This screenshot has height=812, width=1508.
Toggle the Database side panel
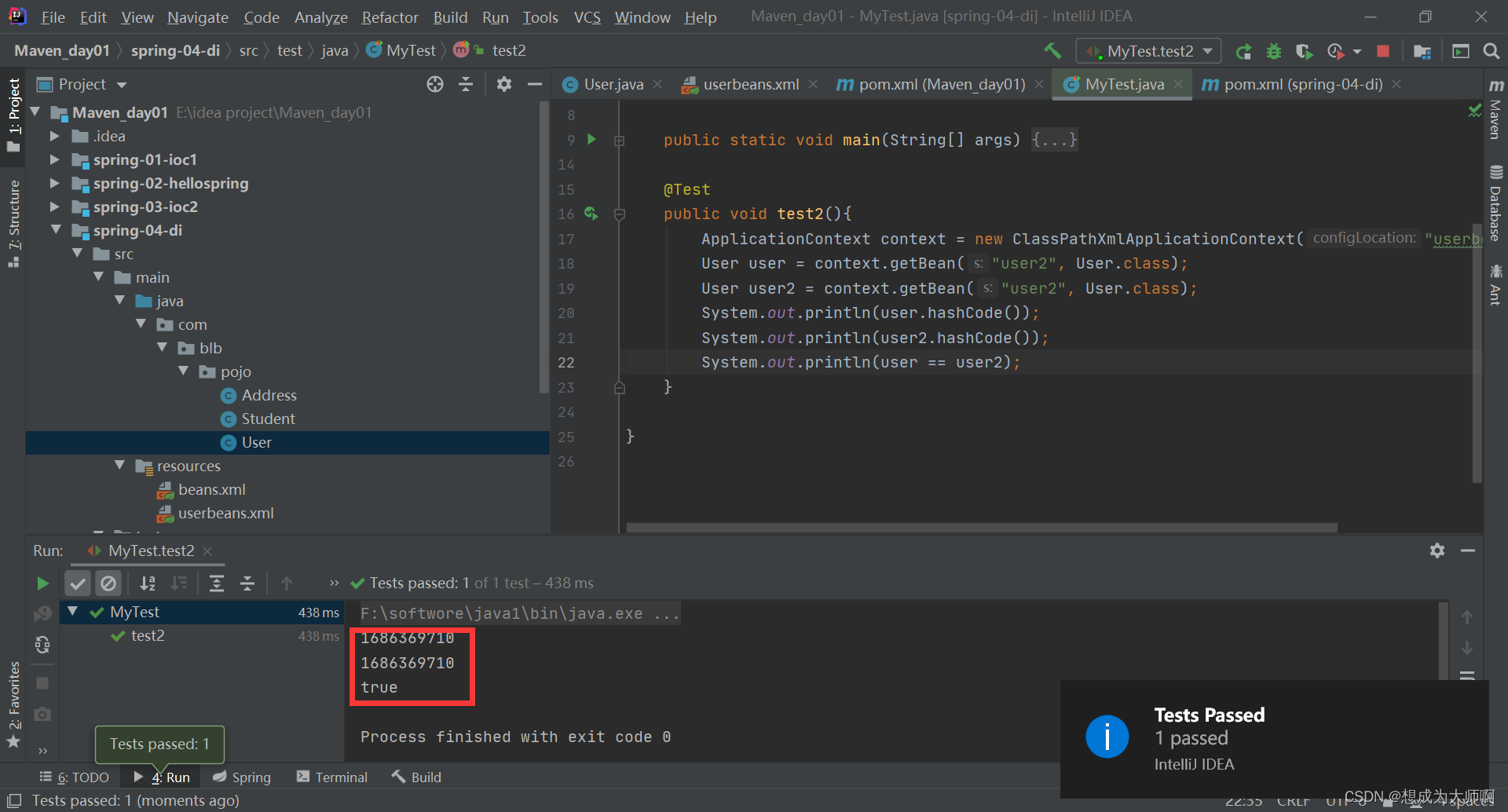click(1495, 203)
